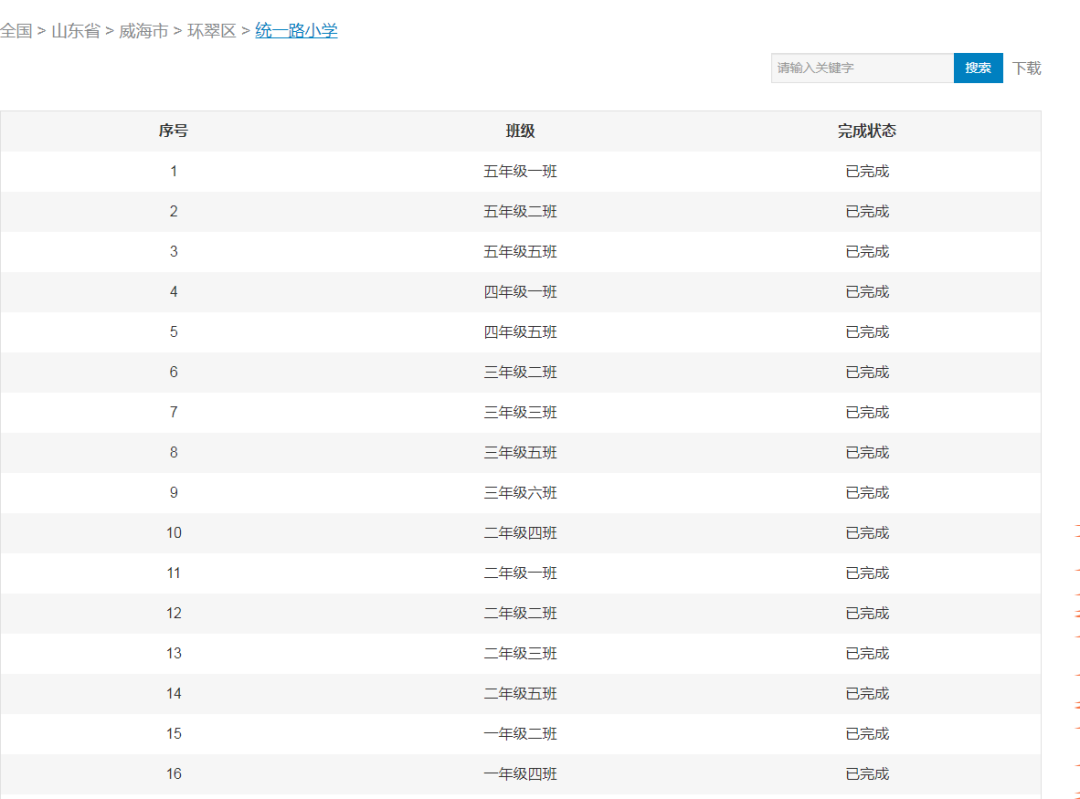Select 山东省 in the breadcrumb path
Viewport: 1080px width, 799px height.
tap(76, 31)
